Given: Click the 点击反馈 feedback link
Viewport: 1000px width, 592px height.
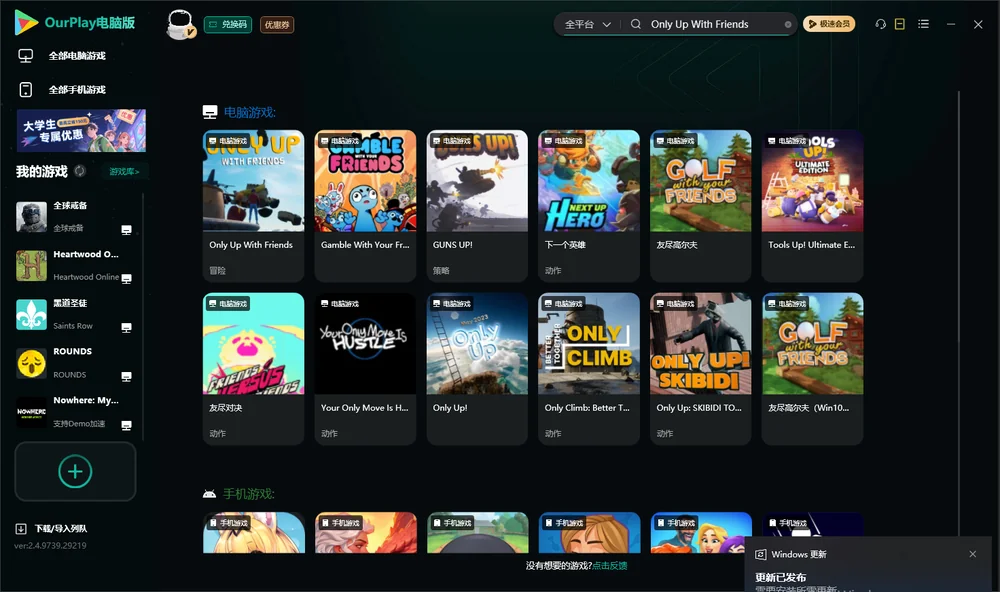Looking at the screenshot, I should [610, 565].
